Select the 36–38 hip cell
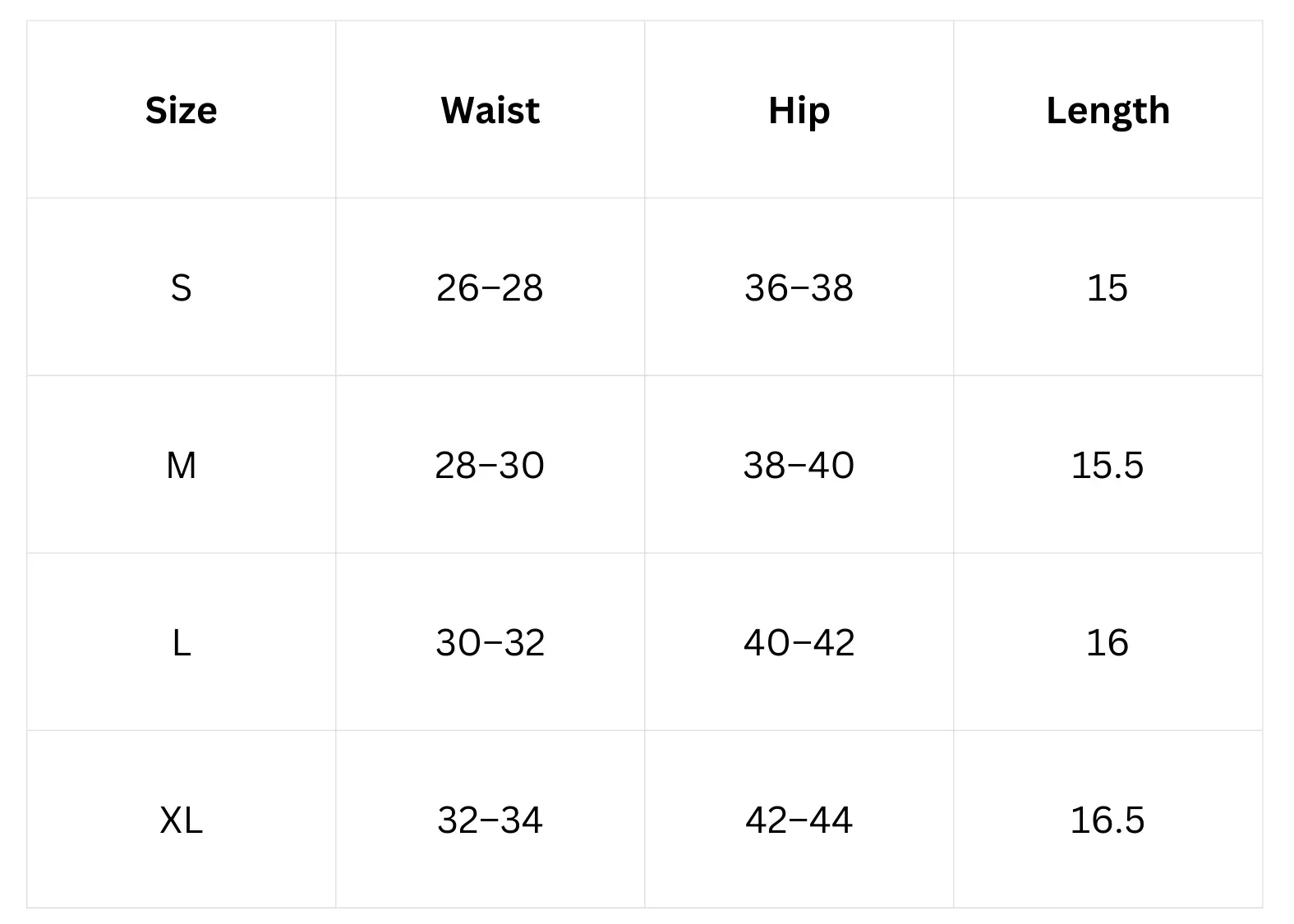 [x=799, y=287]
